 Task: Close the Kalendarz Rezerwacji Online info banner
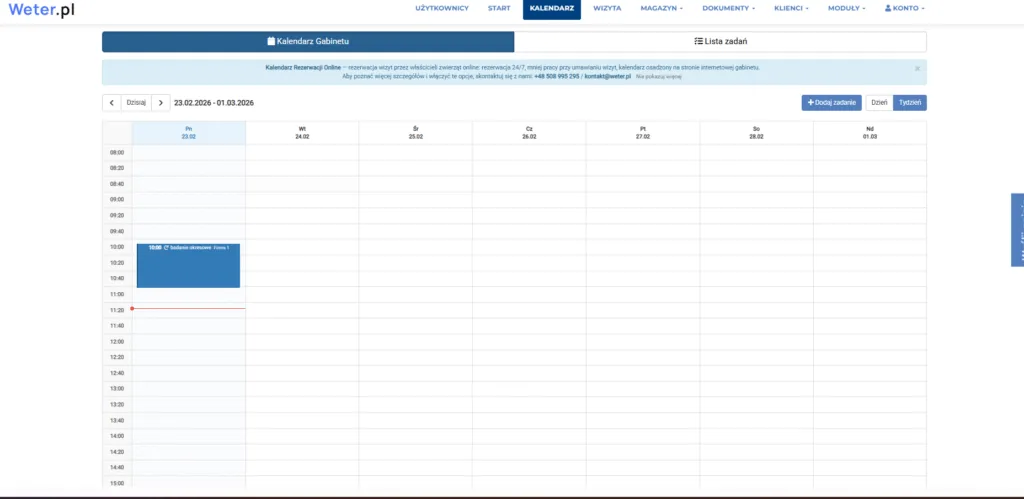(x=917, y=69)
